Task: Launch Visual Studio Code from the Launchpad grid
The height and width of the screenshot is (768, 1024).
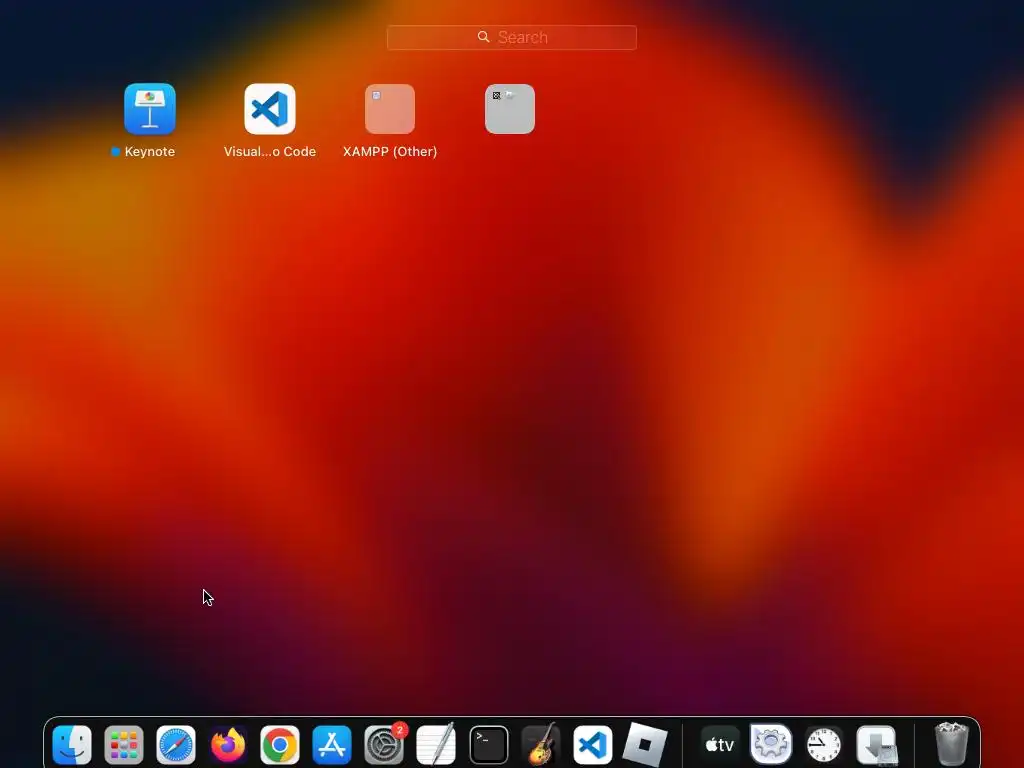Action: (x=270, y=108)
